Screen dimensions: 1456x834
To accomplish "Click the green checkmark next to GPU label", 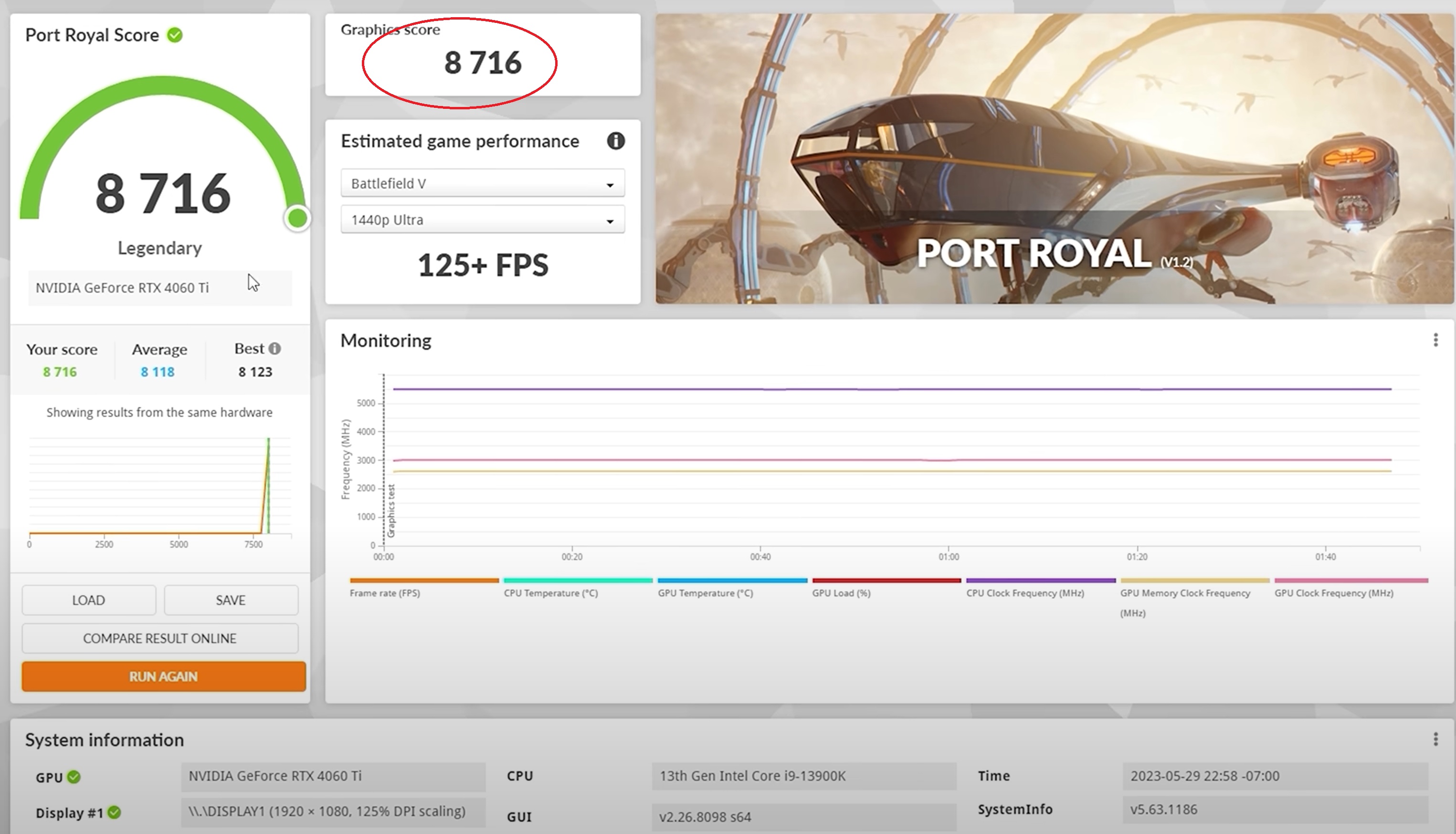I will point(74,777).
